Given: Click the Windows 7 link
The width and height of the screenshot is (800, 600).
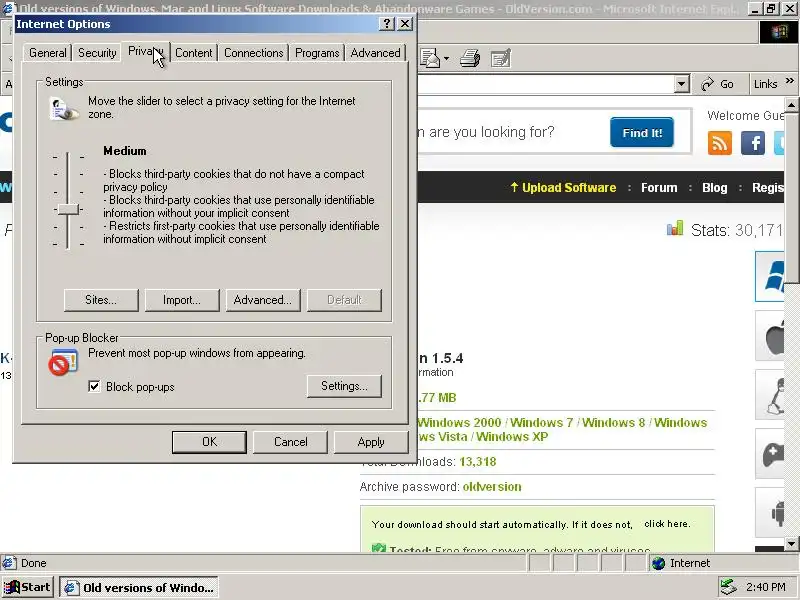Looking at the screenshot, I should click(x=541, y=422).
